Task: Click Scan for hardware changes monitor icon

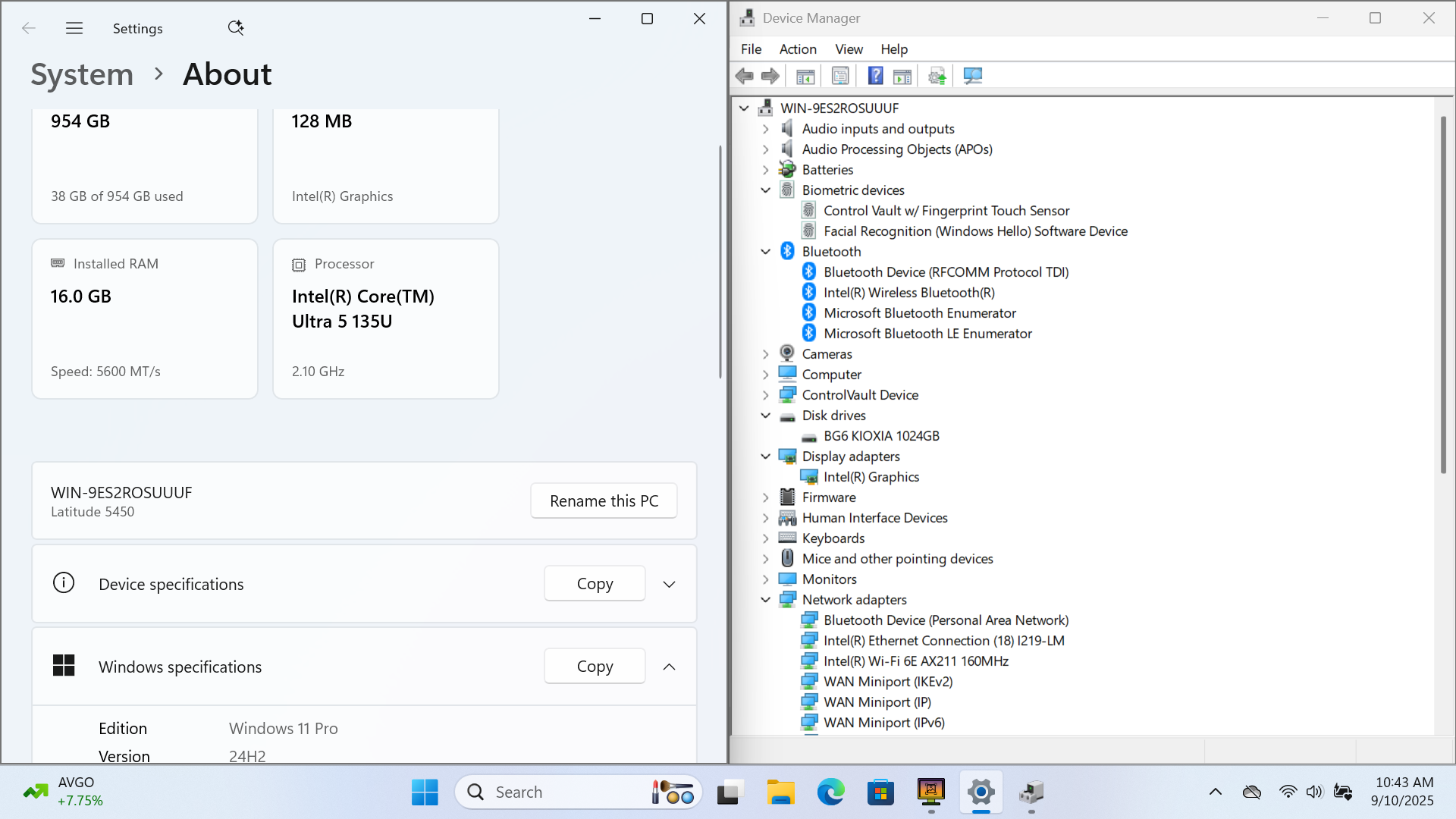Action: click(972, 76)
